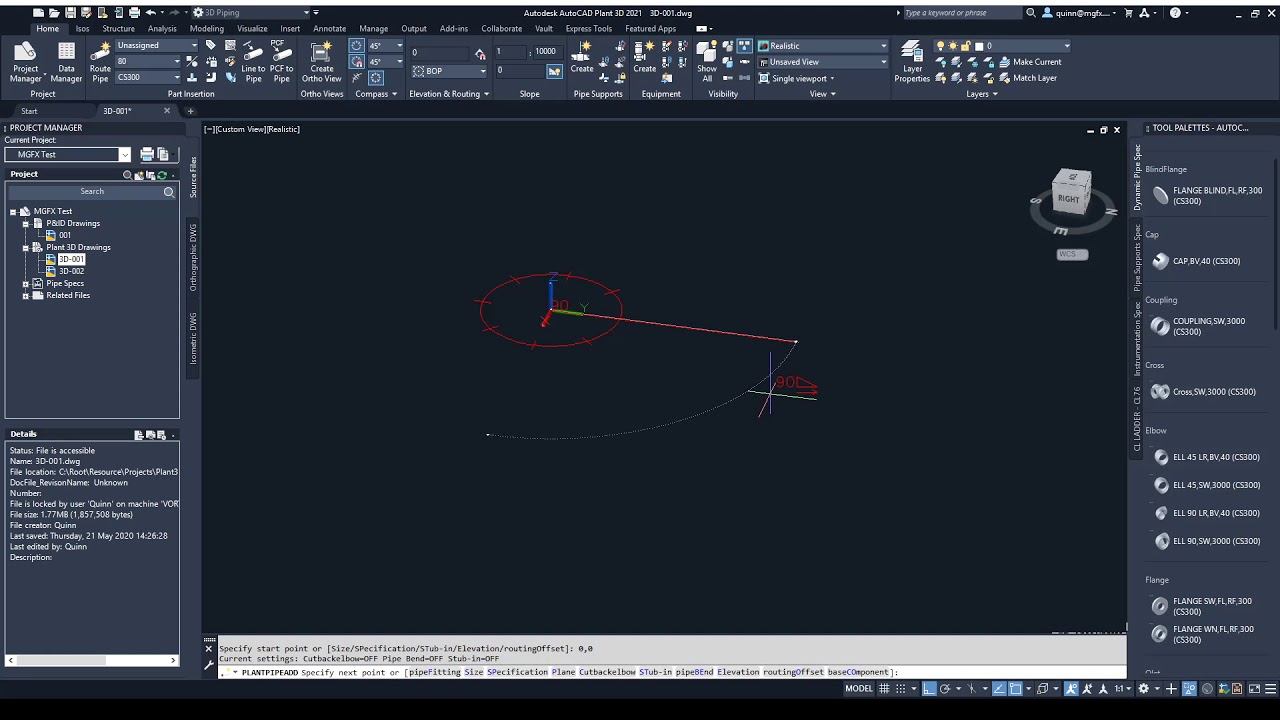Click the Match Layer button
The width and height of the screenshot is (1280, 720).
pos(1026,78)
